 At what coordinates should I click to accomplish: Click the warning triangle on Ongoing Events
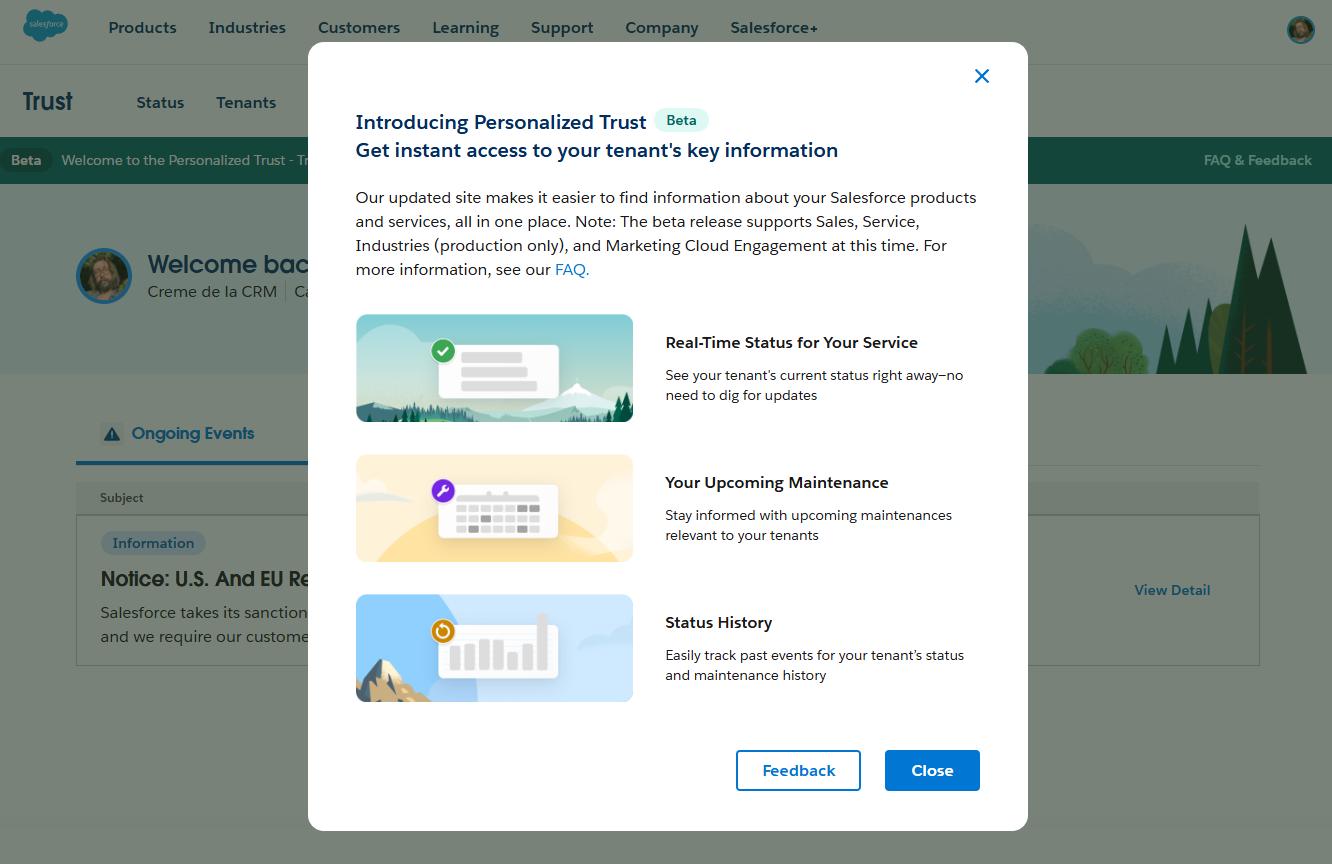(112, 433)
